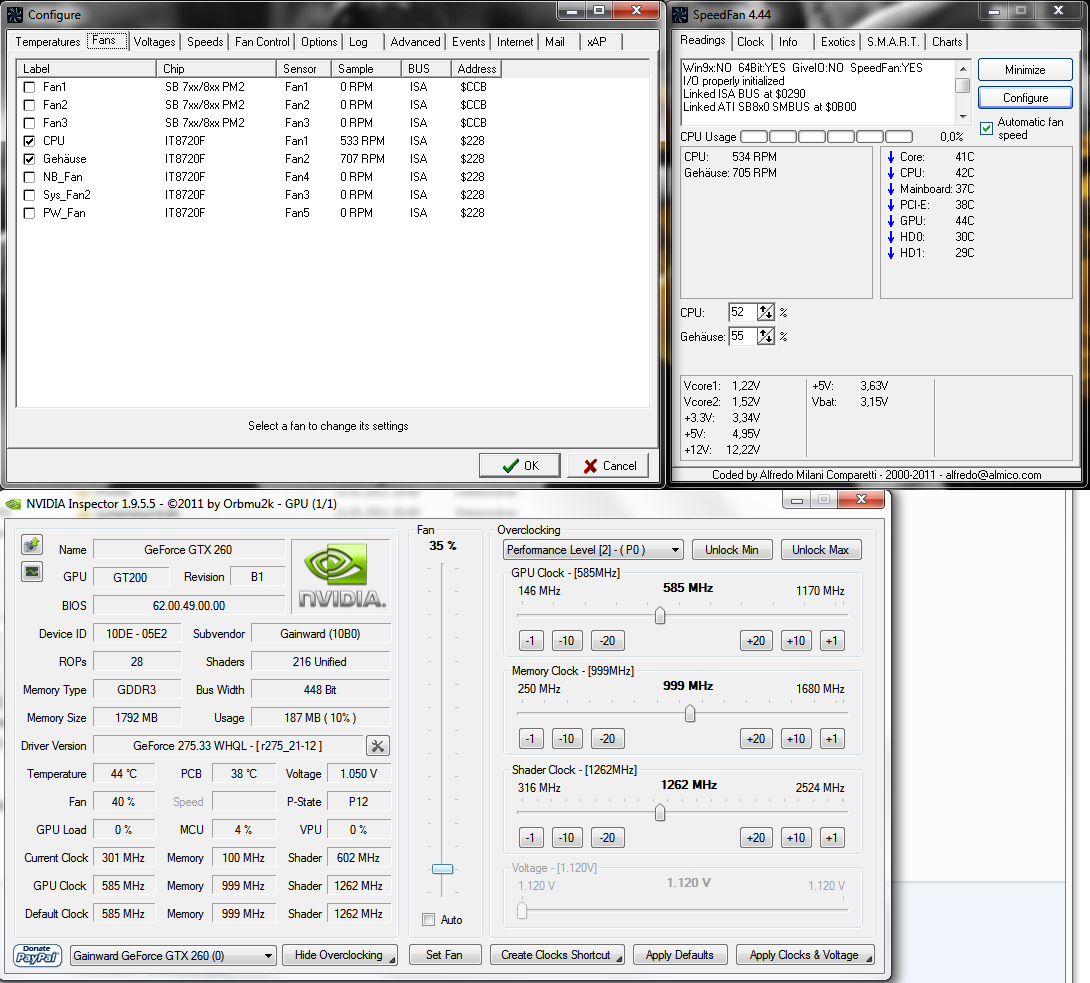
Task: Click the NVIDIA logo image
Action: (x=341, y=577)
